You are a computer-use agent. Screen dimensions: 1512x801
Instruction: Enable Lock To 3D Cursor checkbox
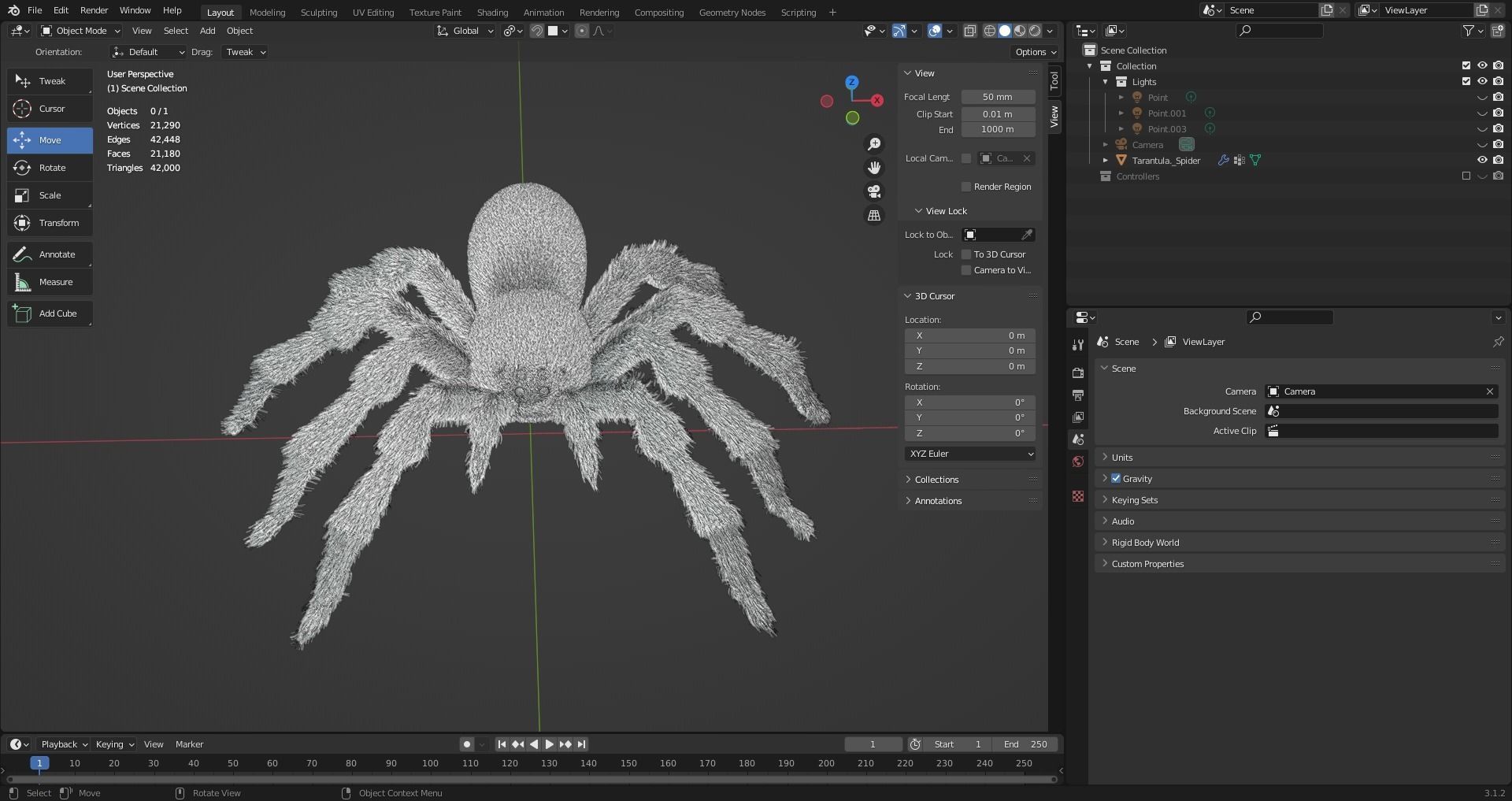[966, 254]
